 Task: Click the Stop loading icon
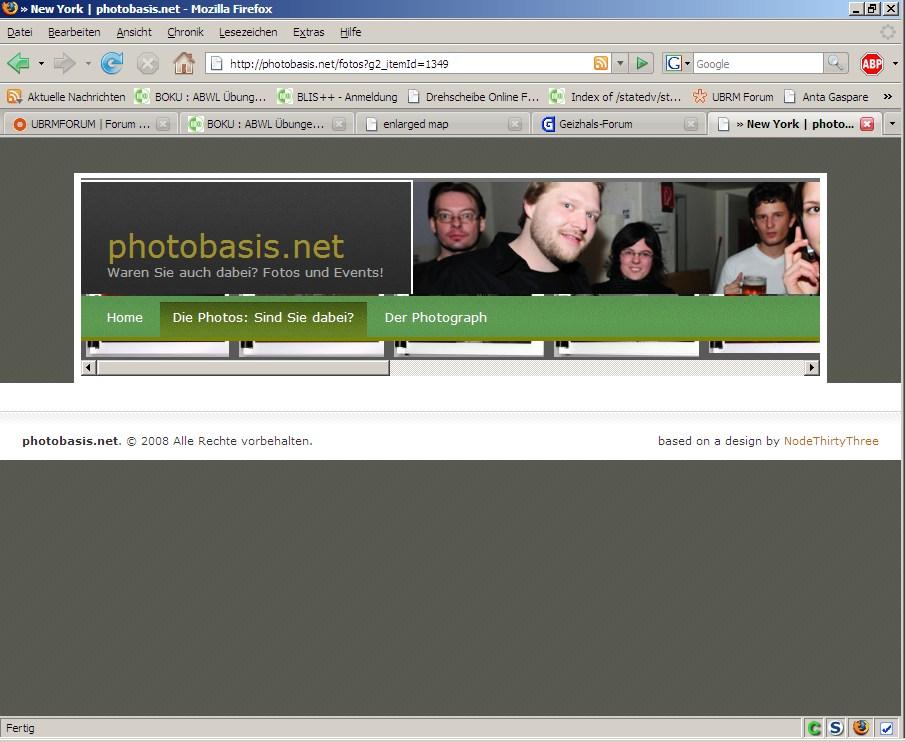pyautogui.click(x=148, y=63)
